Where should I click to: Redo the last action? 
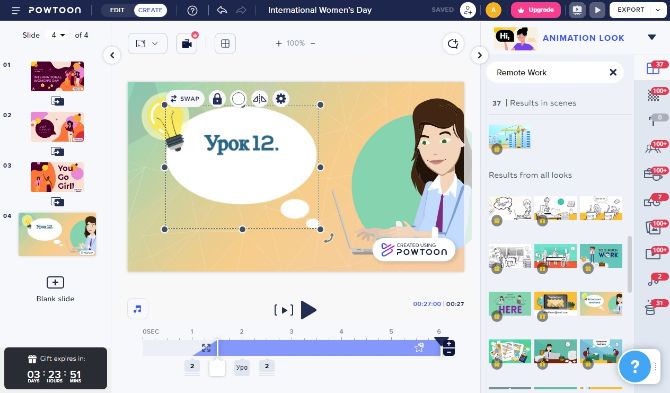241,10
